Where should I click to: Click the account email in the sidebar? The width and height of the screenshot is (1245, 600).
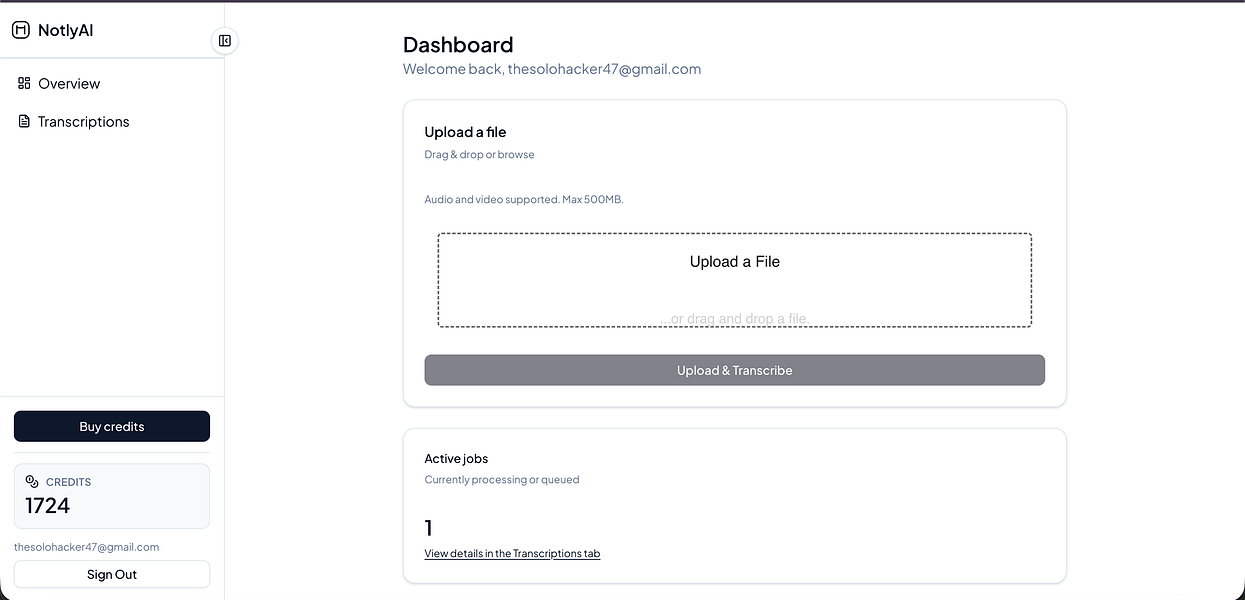click(87, 547)
